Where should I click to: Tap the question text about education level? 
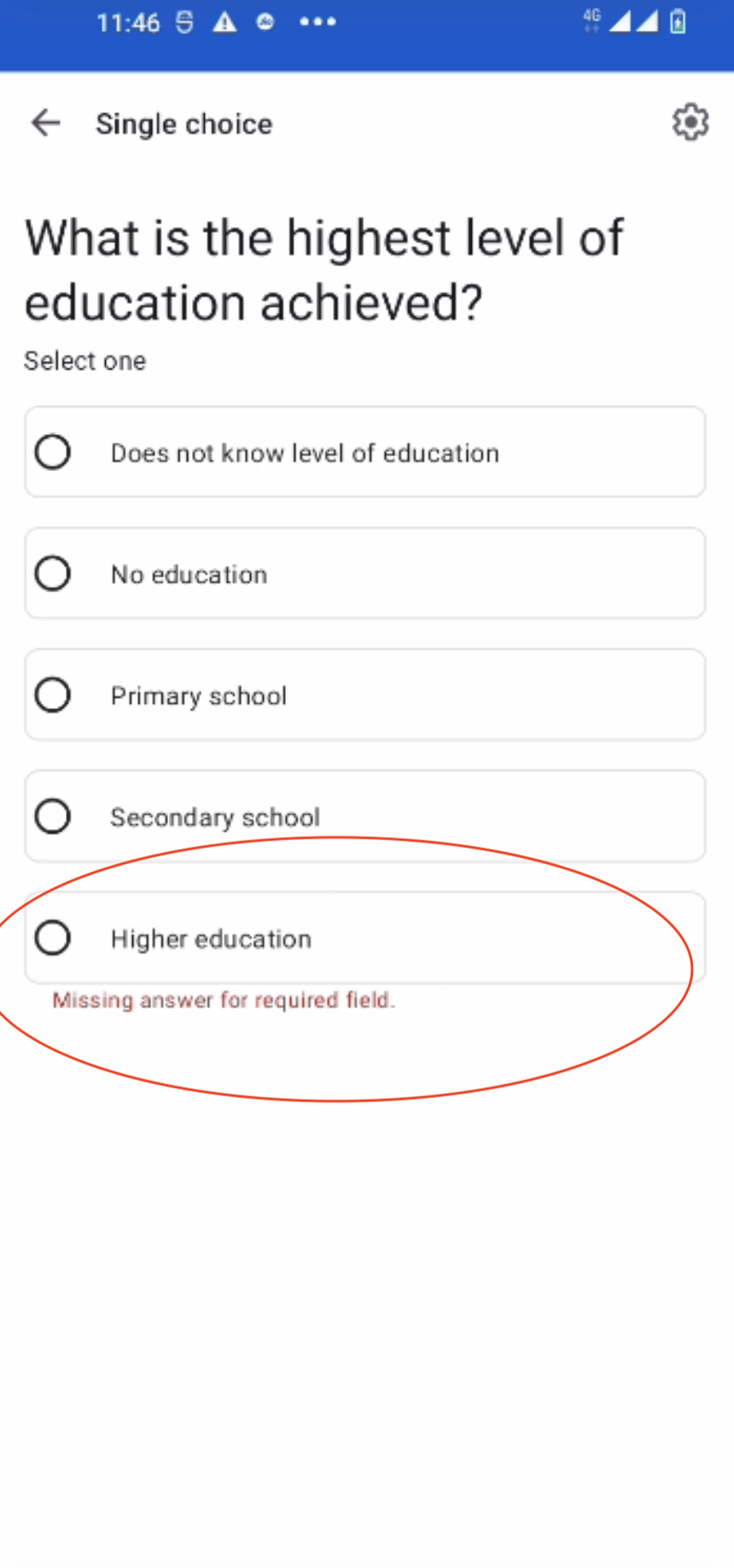click(324, 269)
